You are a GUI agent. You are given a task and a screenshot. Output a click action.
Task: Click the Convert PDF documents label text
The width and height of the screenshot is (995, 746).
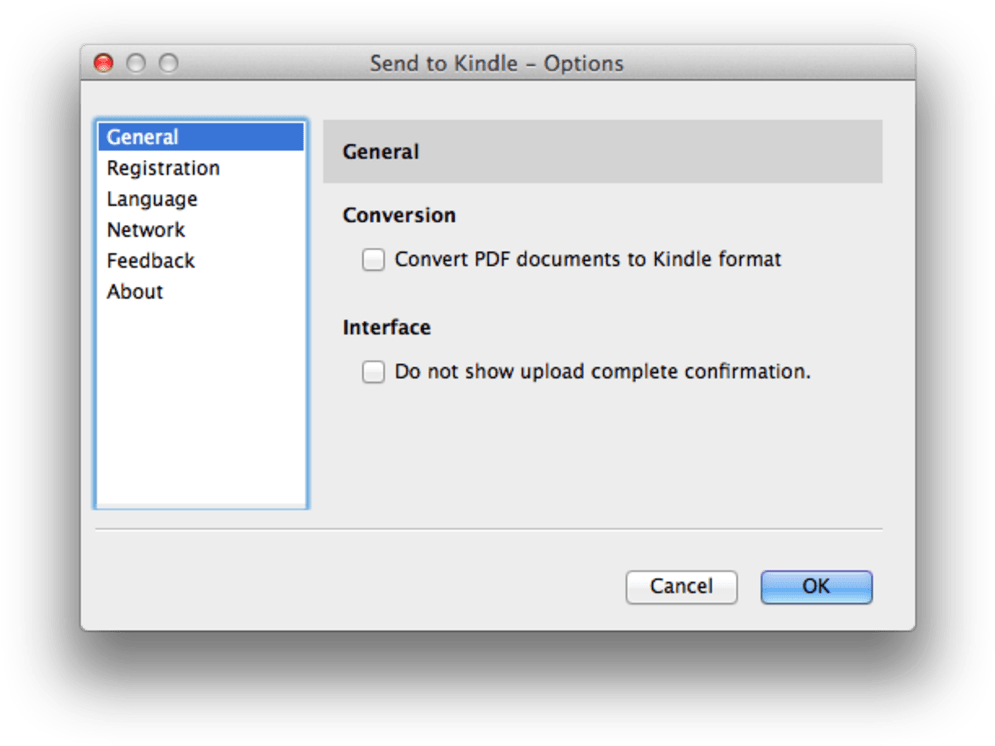point(588,259)
